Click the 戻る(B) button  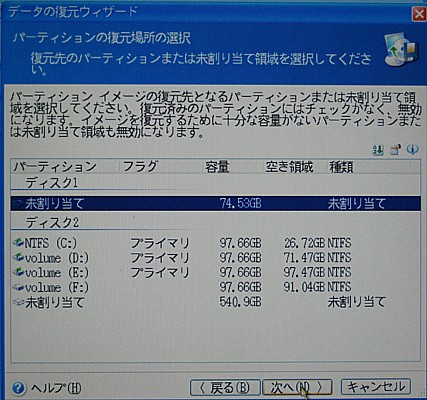click(225, 388)
